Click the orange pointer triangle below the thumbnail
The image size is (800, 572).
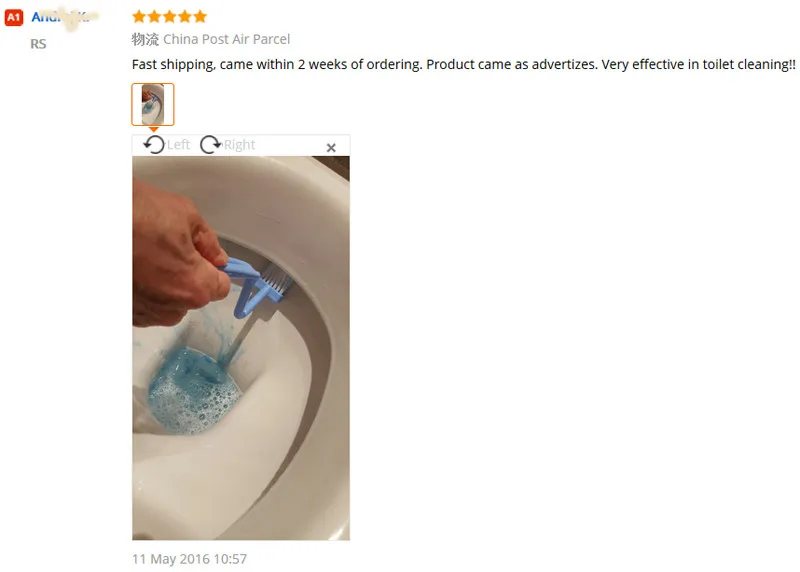[153, 129]
